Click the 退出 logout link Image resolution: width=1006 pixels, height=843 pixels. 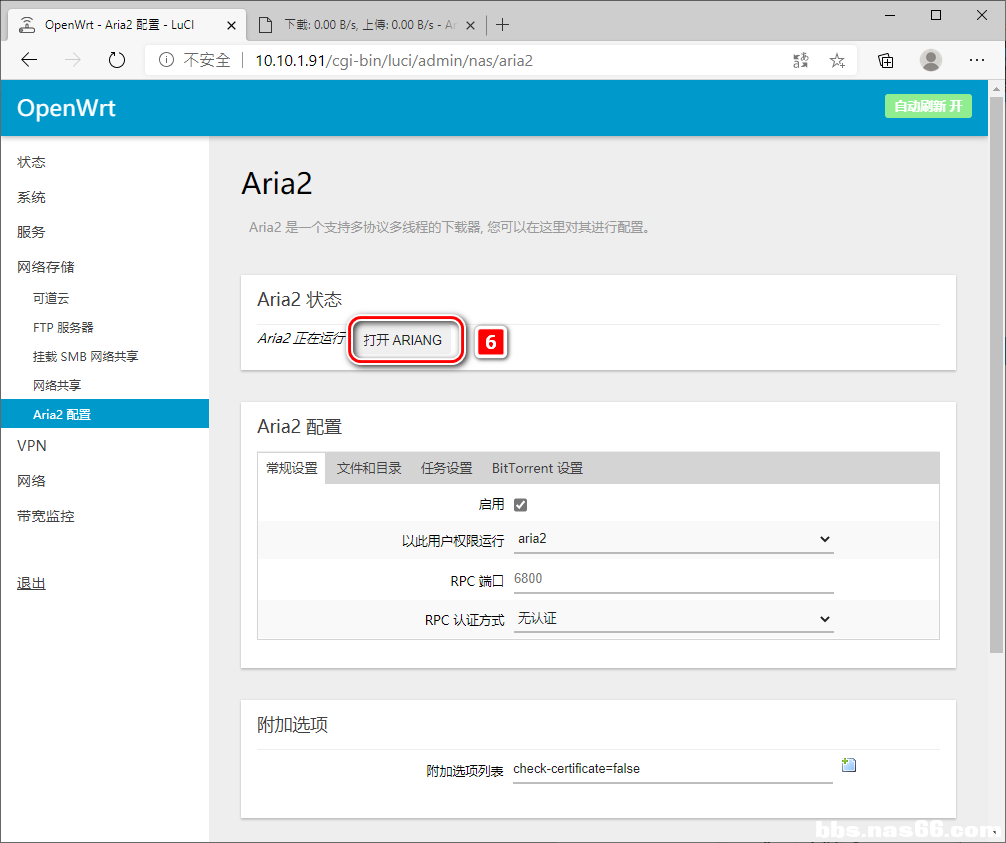pyautogui.click(x=31, y=583)
